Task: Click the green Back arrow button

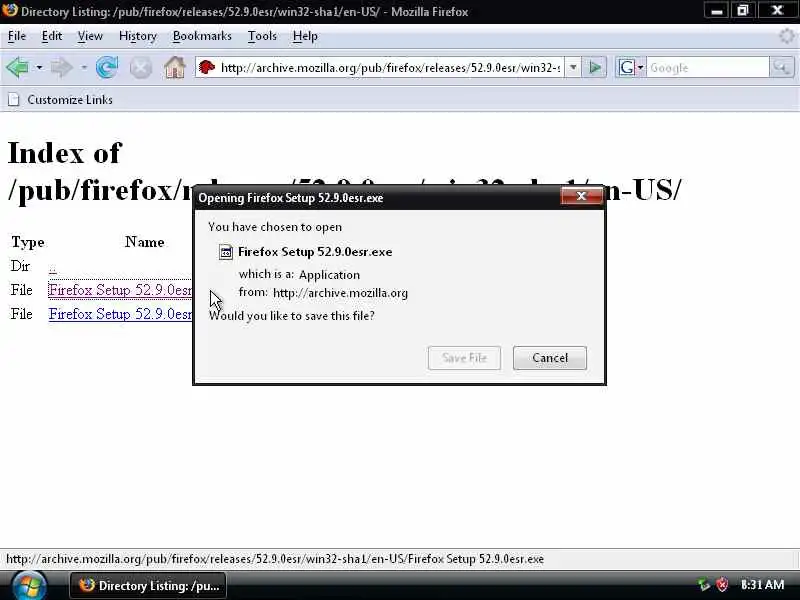Action: (17, 67)
